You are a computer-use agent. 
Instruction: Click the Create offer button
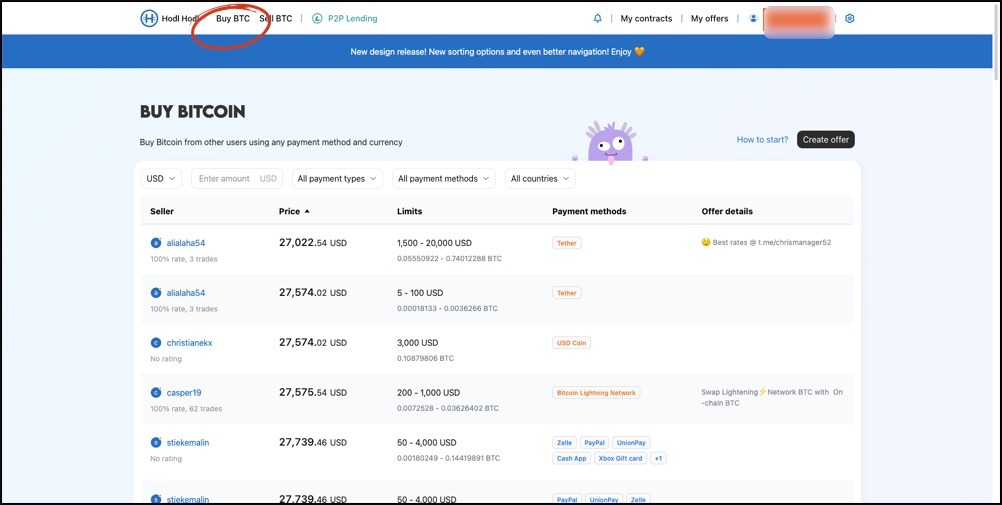click(x=826, y=139)
